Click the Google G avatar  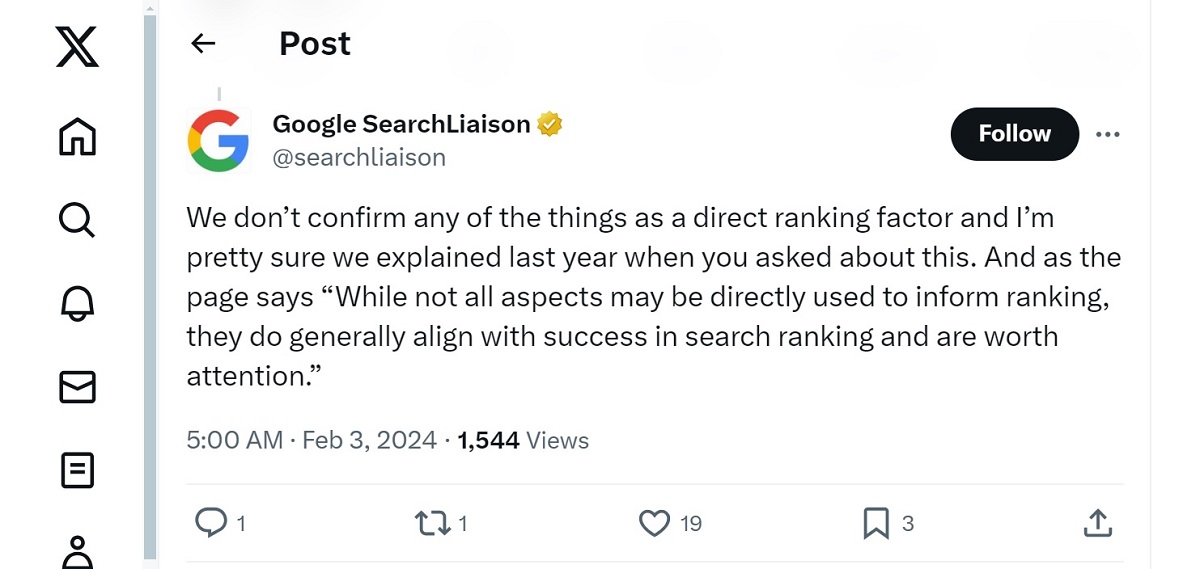218,141
